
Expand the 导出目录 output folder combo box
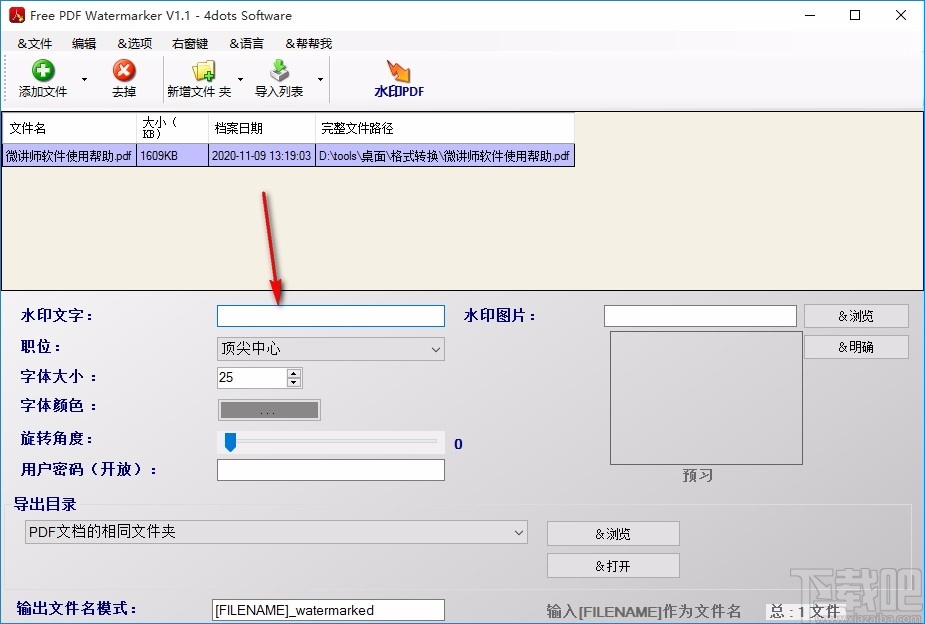519,532
